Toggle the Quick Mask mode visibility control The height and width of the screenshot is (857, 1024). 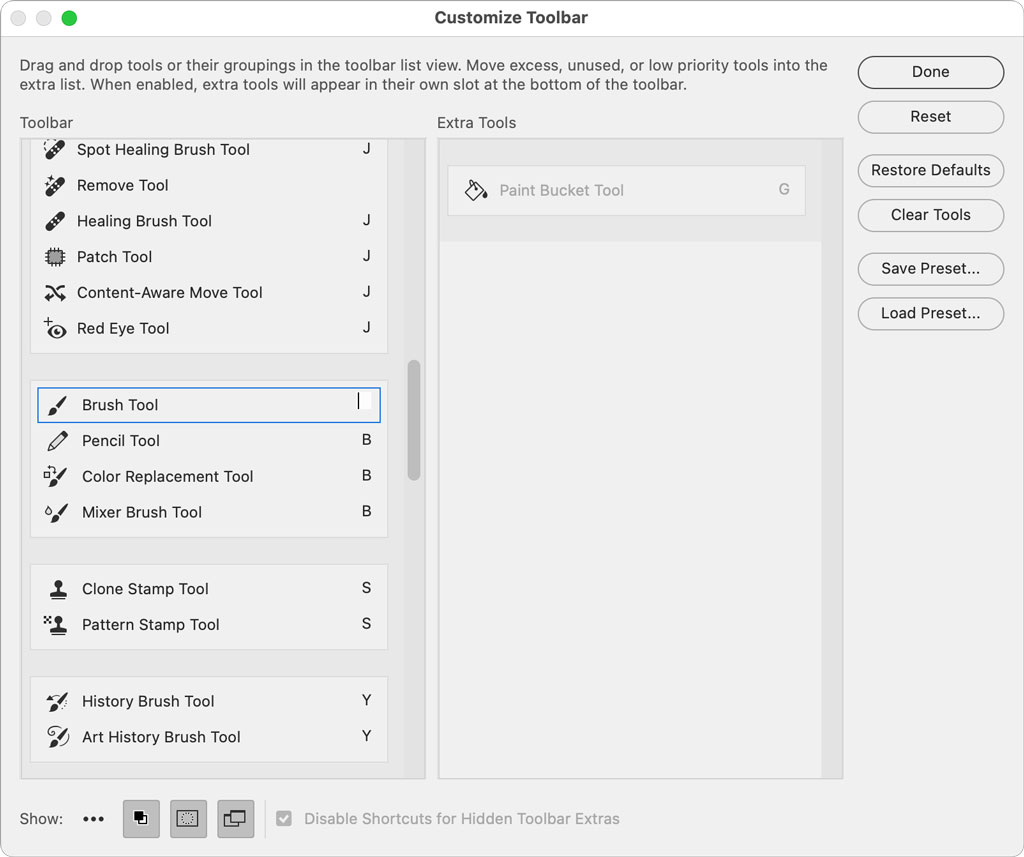(x=188, y=818)
